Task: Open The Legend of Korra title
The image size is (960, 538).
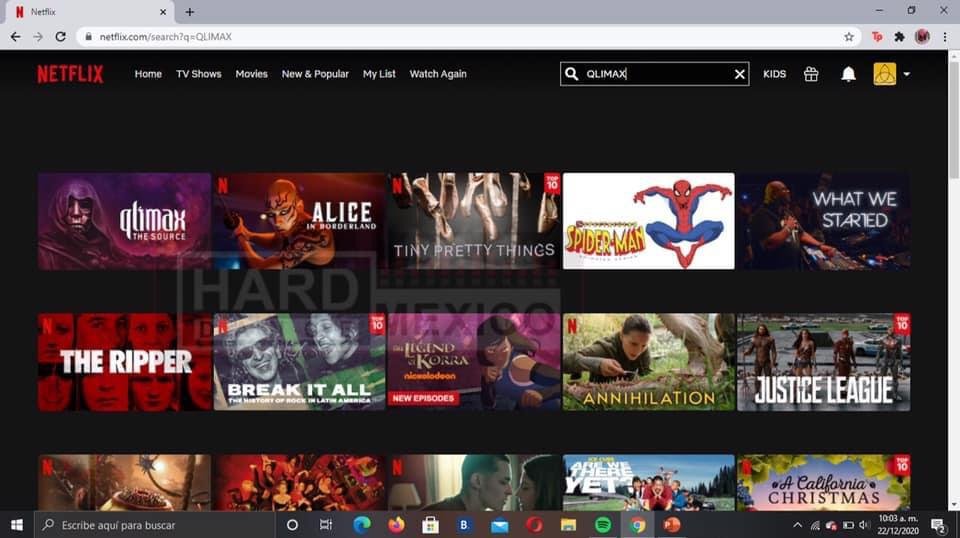Action: (474, 362)
